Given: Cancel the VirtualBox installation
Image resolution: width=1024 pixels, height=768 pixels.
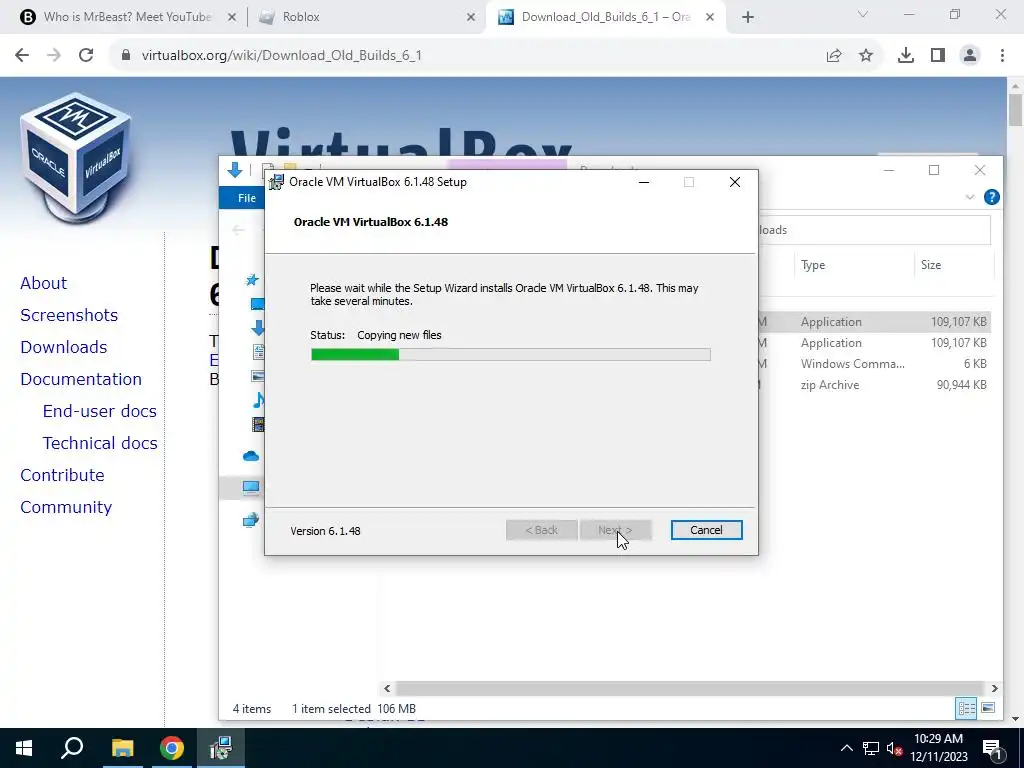Looking at the screenshot, I should (x=706, y=530).
